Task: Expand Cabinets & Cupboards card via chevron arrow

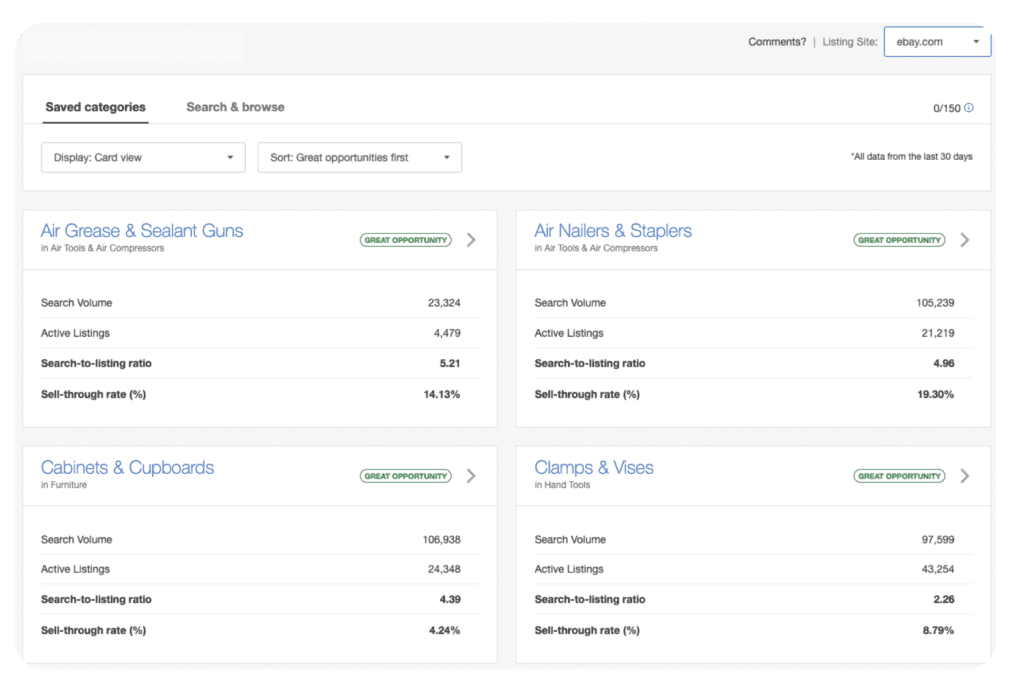Action: [471, 476]
